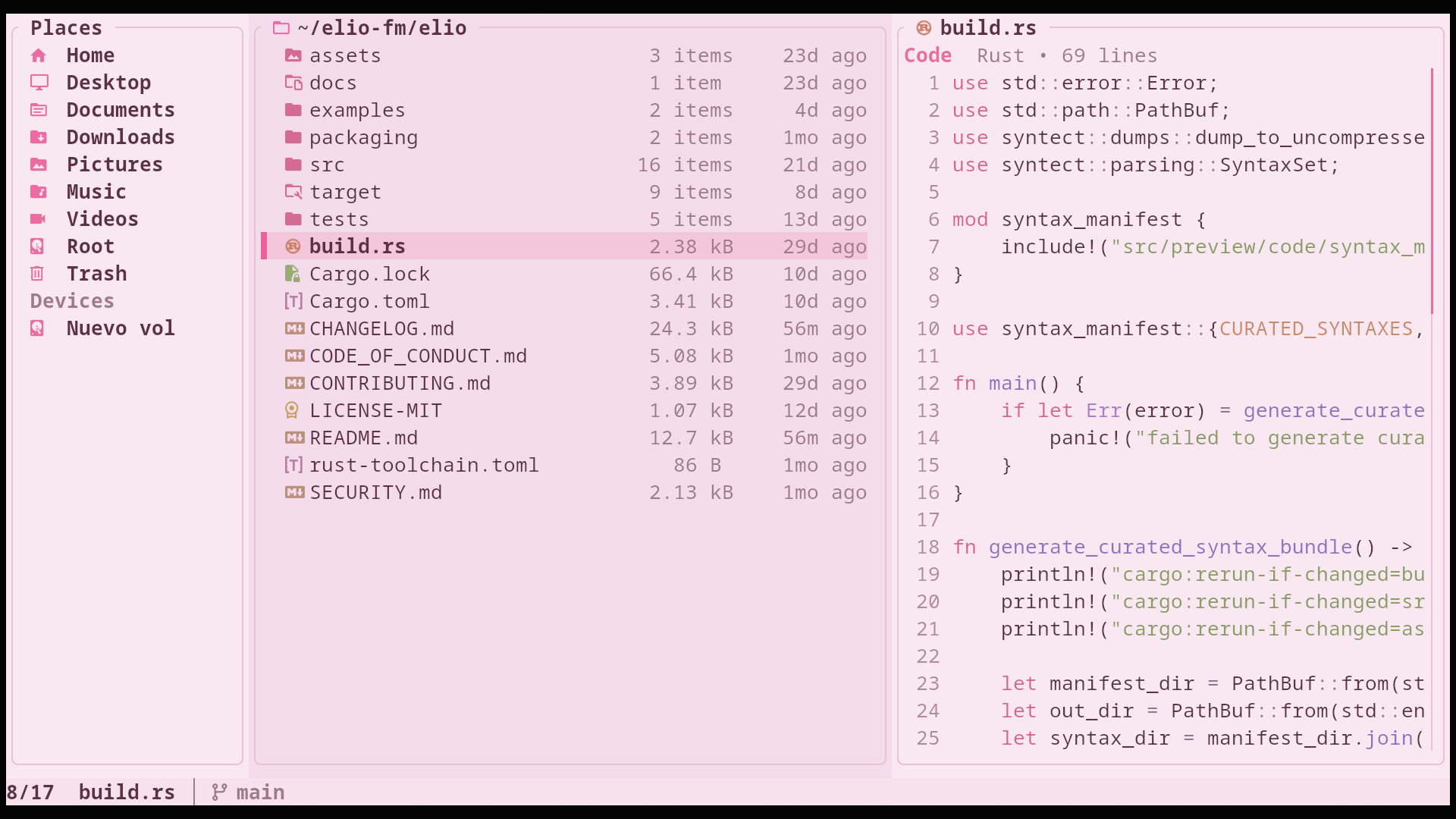Click the Downloads folder icon
Screen dimensions: 1456x819
[39, 137]
